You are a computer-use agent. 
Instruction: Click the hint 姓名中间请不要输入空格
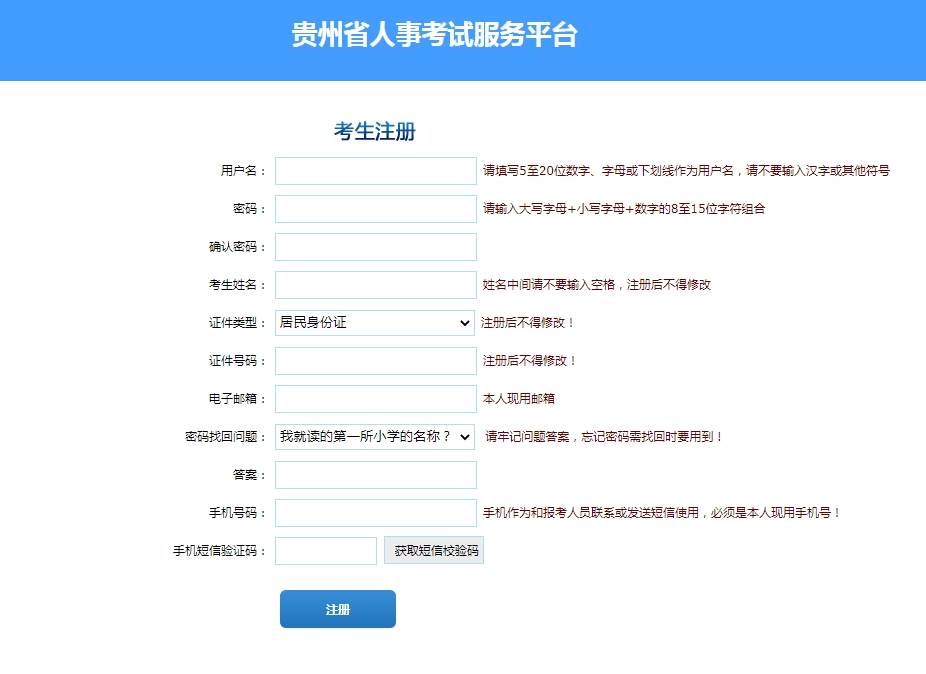pyautogui.click(x=596, y=285)
